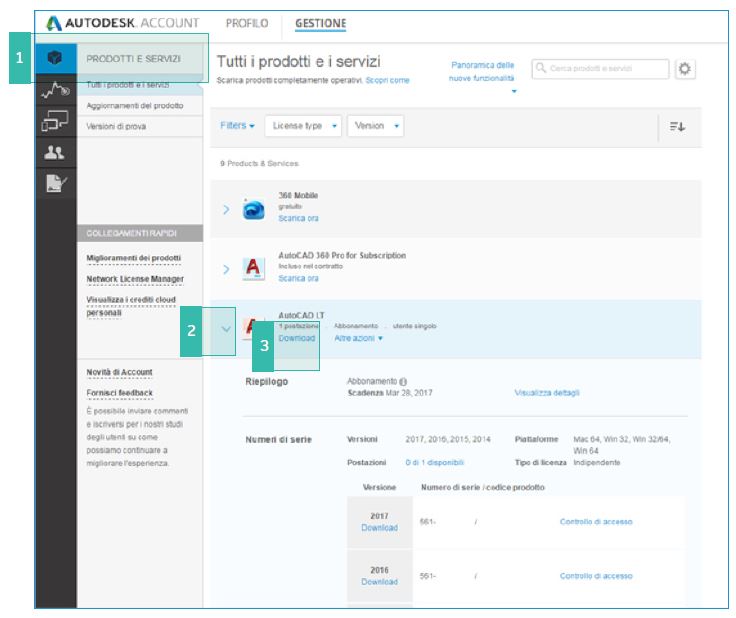Image resolution: width=736 pixels, height=618 pixels.
Task: Click the Scopri come link
Action: pyautogui.click(x=387, y=80)
